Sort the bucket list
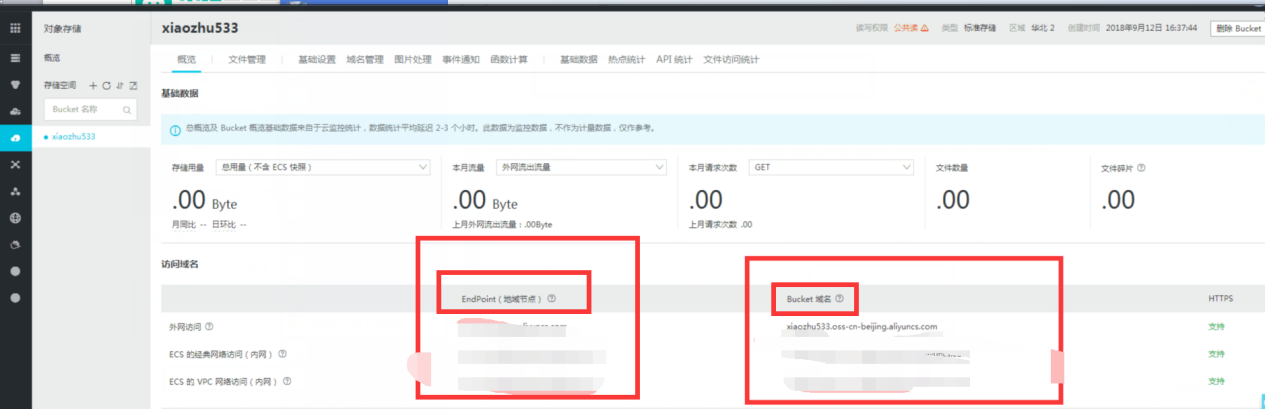Viewport: 1265px width, 409px height. click(x=119, y=86)
